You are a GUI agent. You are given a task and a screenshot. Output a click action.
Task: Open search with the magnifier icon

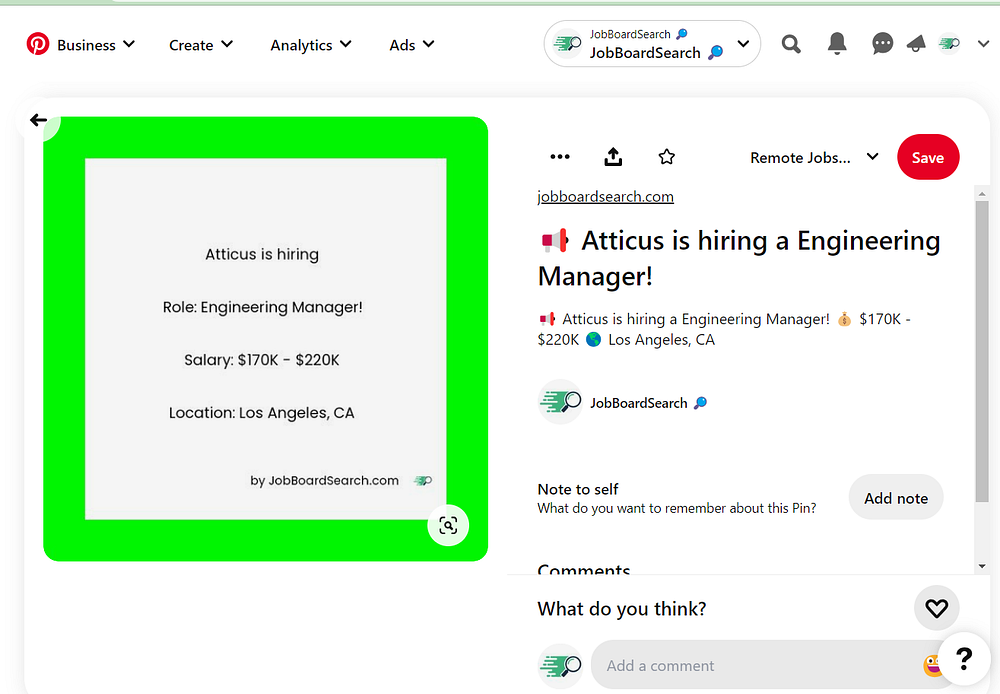[x=791, y=44]
